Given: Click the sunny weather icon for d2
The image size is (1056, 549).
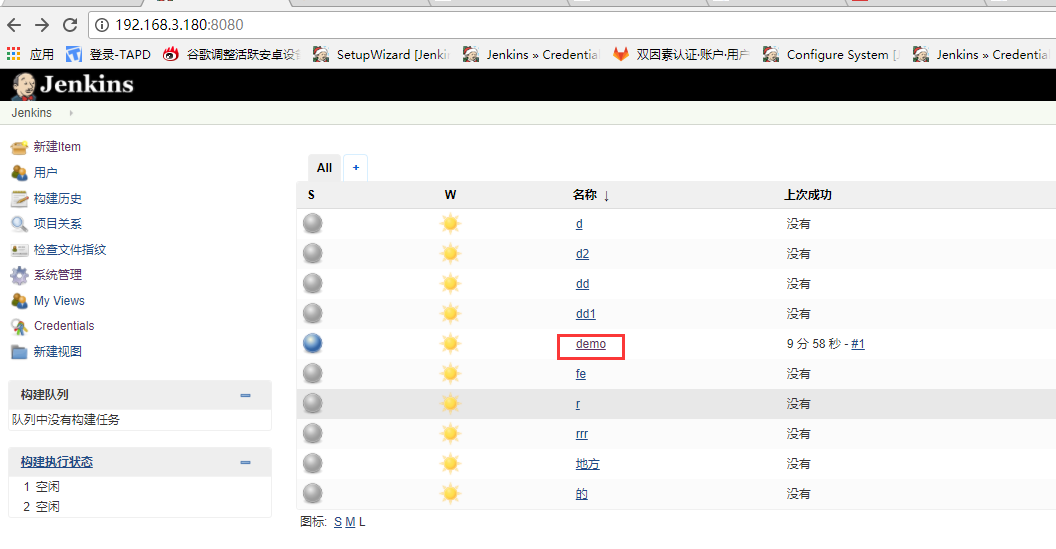Looking at the screenshot, I should (450, 254).
